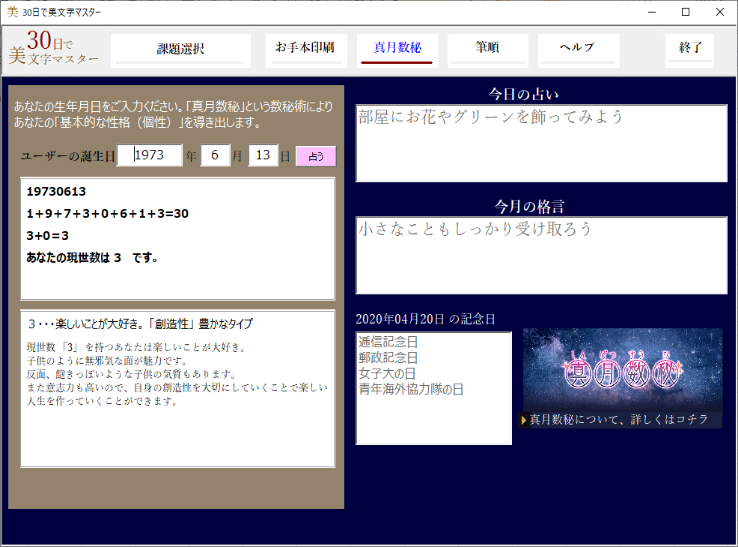The height and width of the screenshot is (547, 738).
Task: Switch to the お手本印刷 tab
Action: pos(304,48)
